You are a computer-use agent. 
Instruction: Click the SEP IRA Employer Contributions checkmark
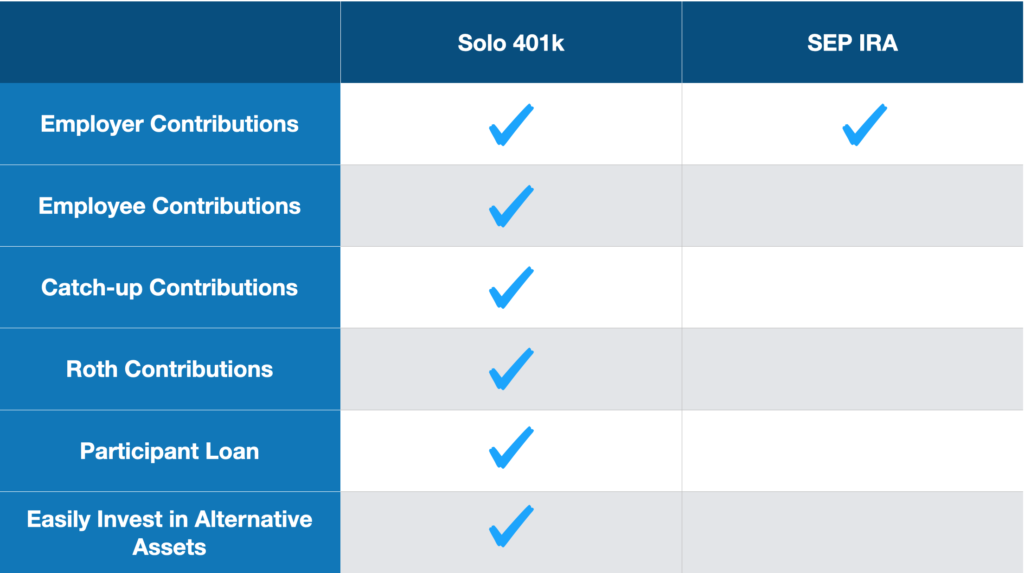coord(865,124)
